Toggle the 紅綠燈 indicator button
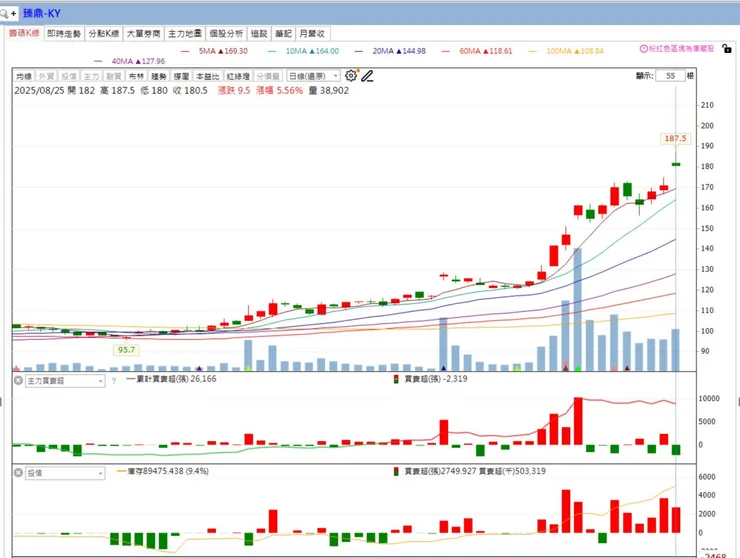 (x=238, y=76)
